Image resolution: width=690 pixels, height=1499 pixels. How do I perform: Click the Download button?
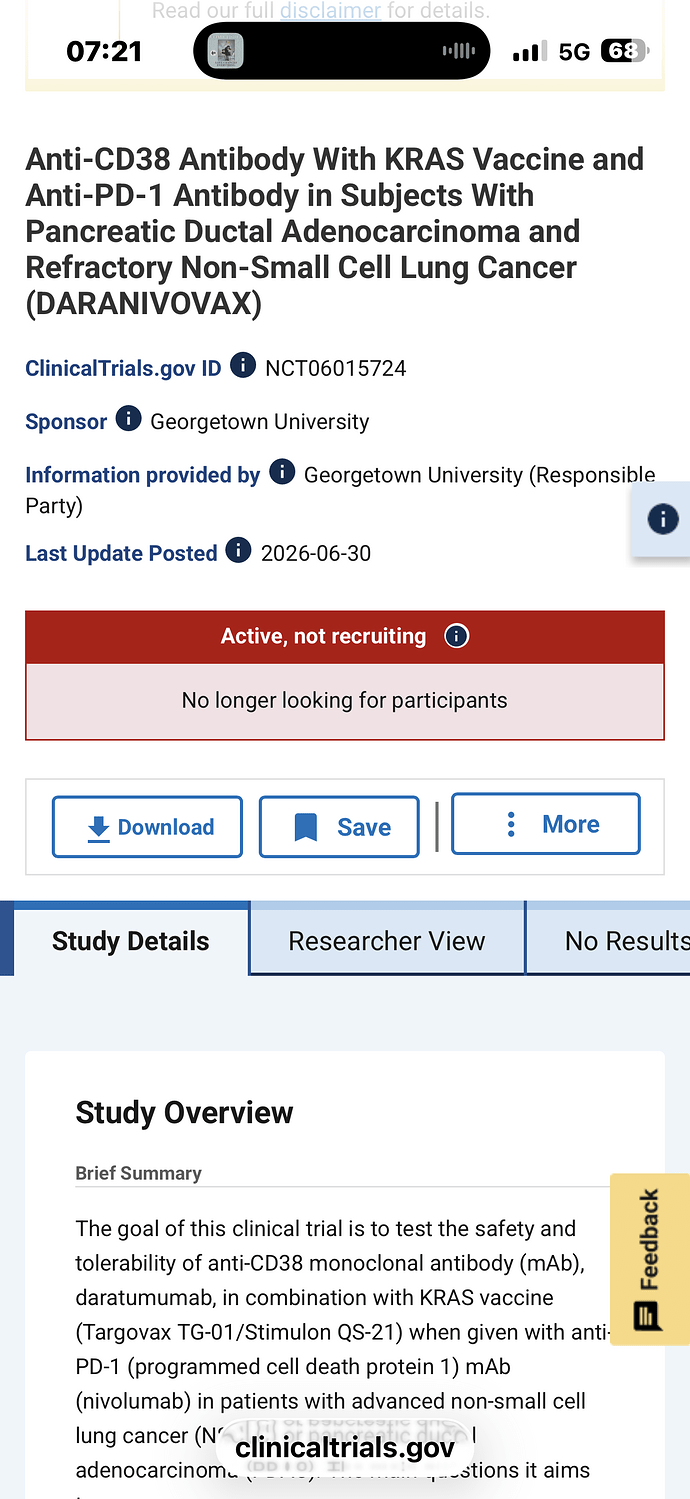(147, 827)
